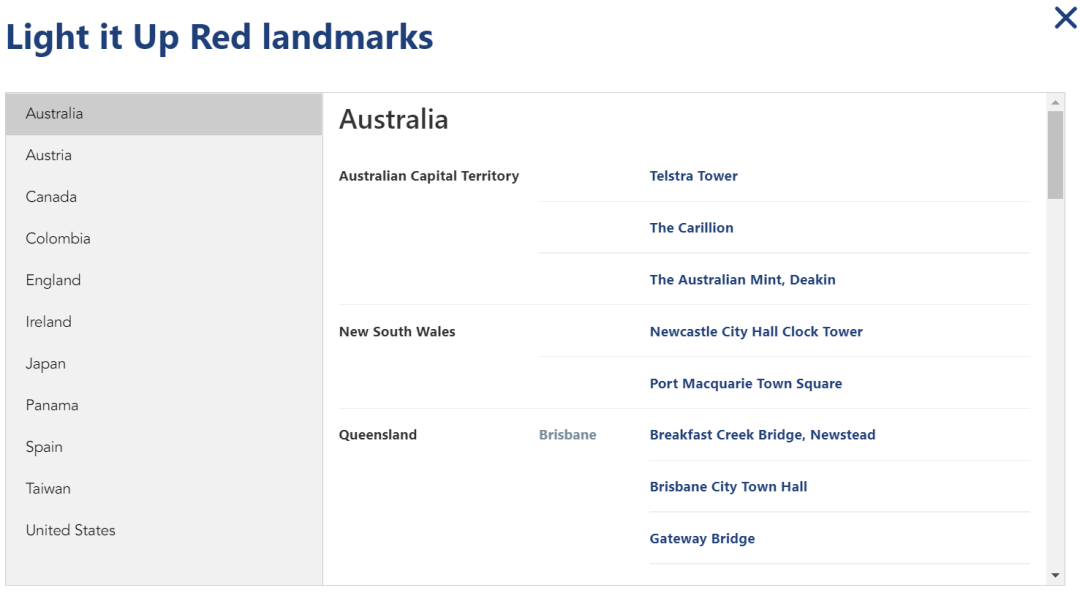
Task: Open Port Macquarie Town Square link
Action: (x=745, y=384)
